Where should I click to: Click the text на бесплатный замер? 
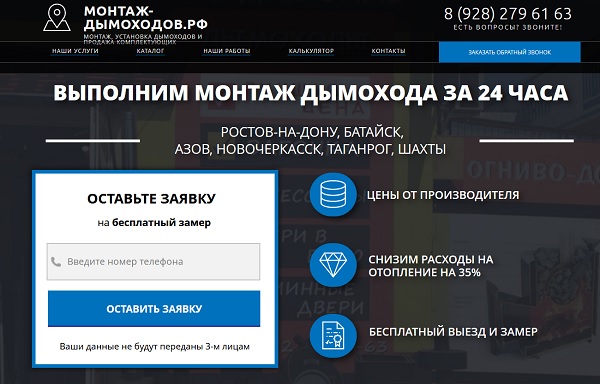(x=154, y=223)
